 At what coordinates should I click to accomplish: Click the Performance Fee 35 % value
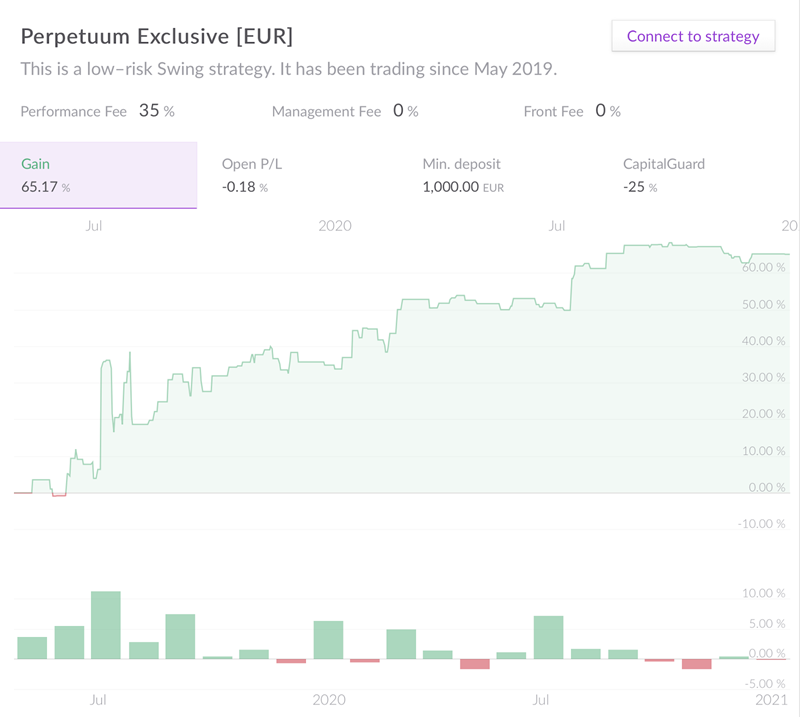[x=157, y=111]
